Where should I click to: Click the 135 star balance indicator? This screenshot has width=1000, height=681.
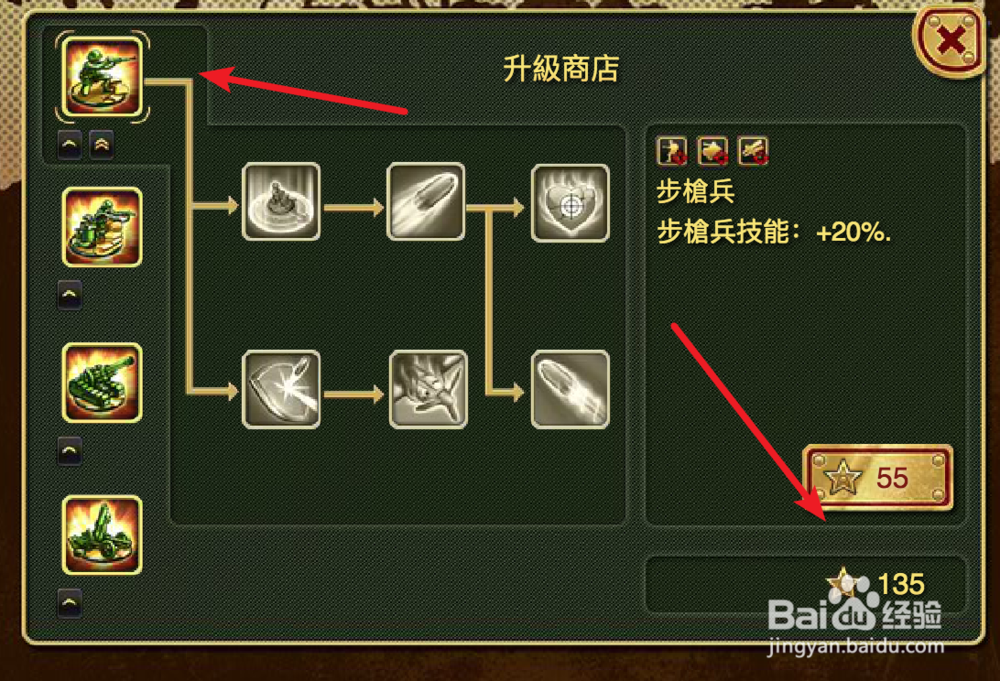(x=876, y=583)
